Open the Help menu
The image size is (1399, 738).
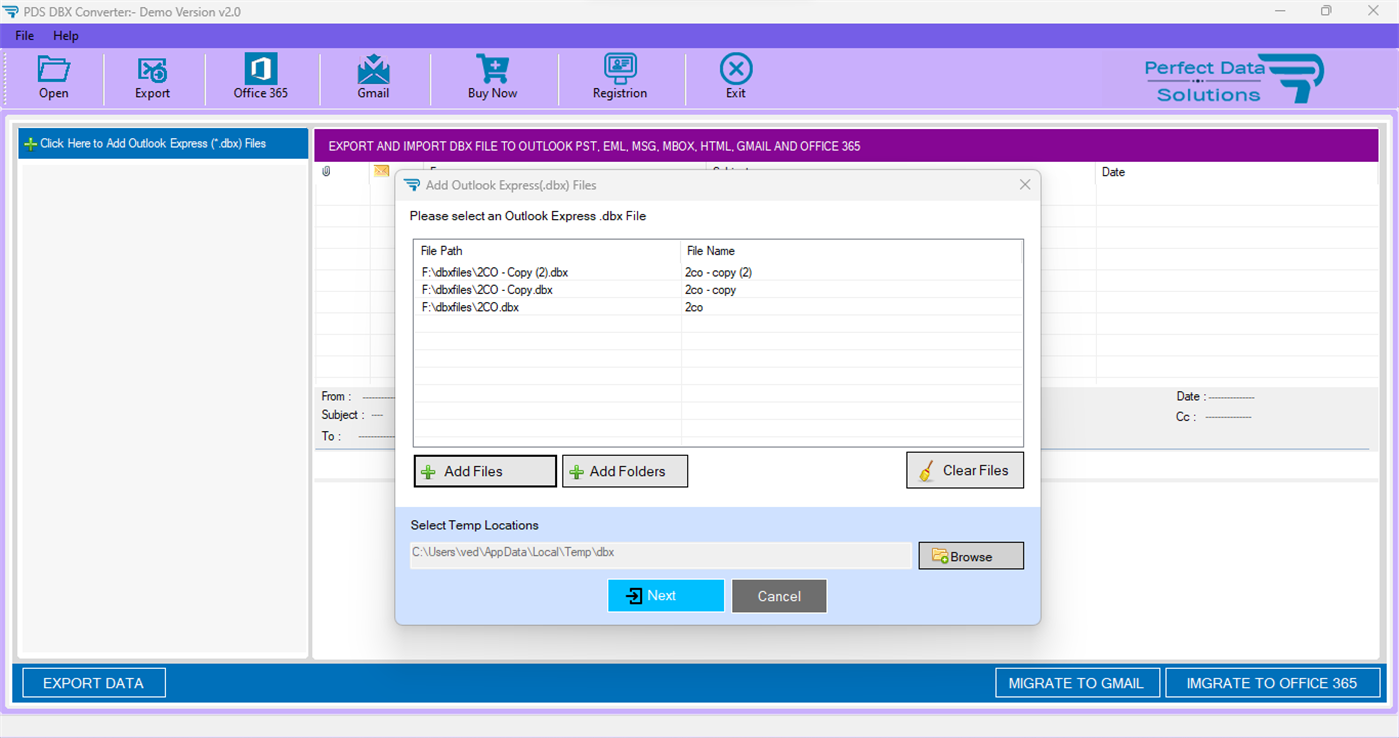[x=66, y=35]
